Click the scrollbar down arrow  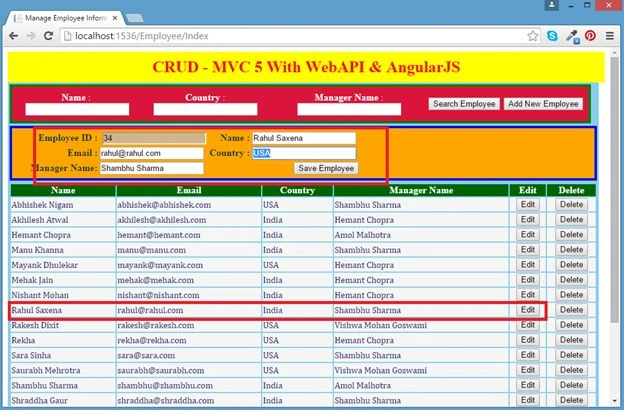[x=614, y=400]
